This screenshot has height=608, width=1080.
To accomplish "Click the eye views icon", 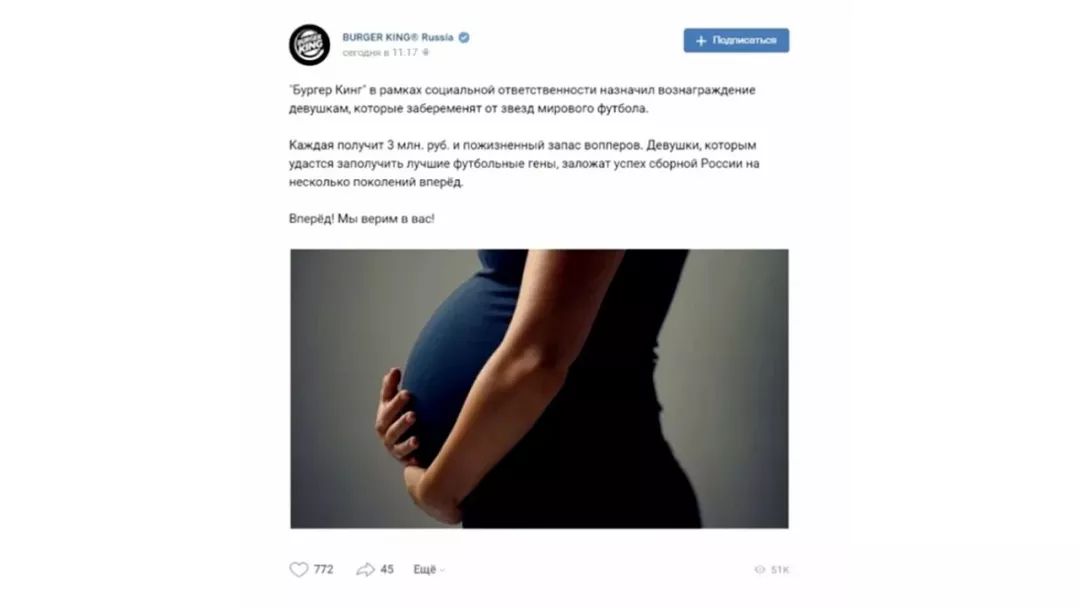I will coord(760,569).
